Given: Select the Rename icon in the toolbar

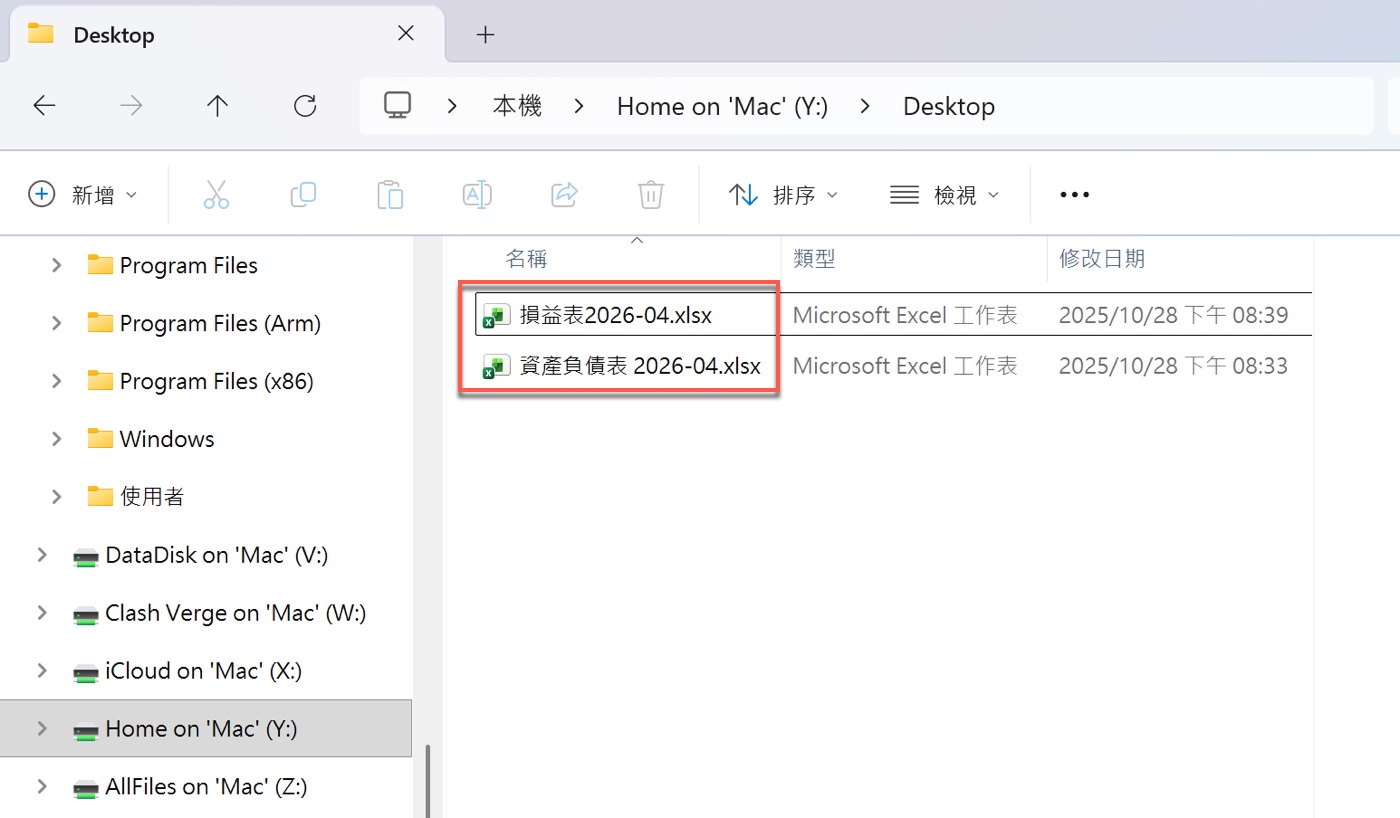Looking at the screenshot, I should pyautogui.click(x=477, y=194).
